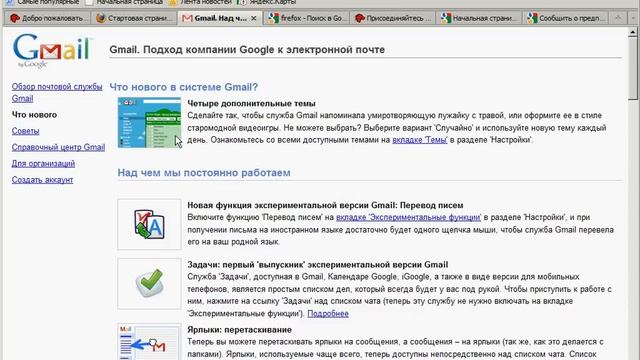The image size is (640, 360).
Task: Switch to the 'Начальная страни...' tab
Action: click(479, 18)
